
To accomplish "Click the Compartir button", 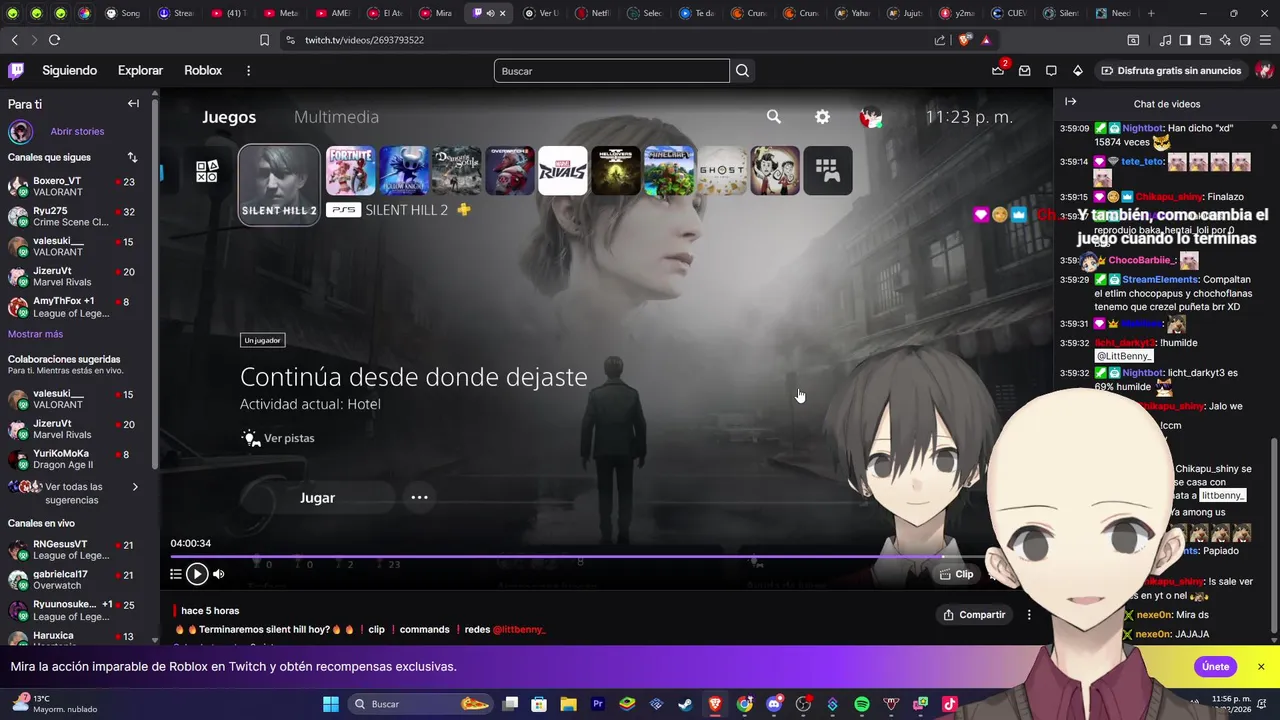I will (974, 615).
